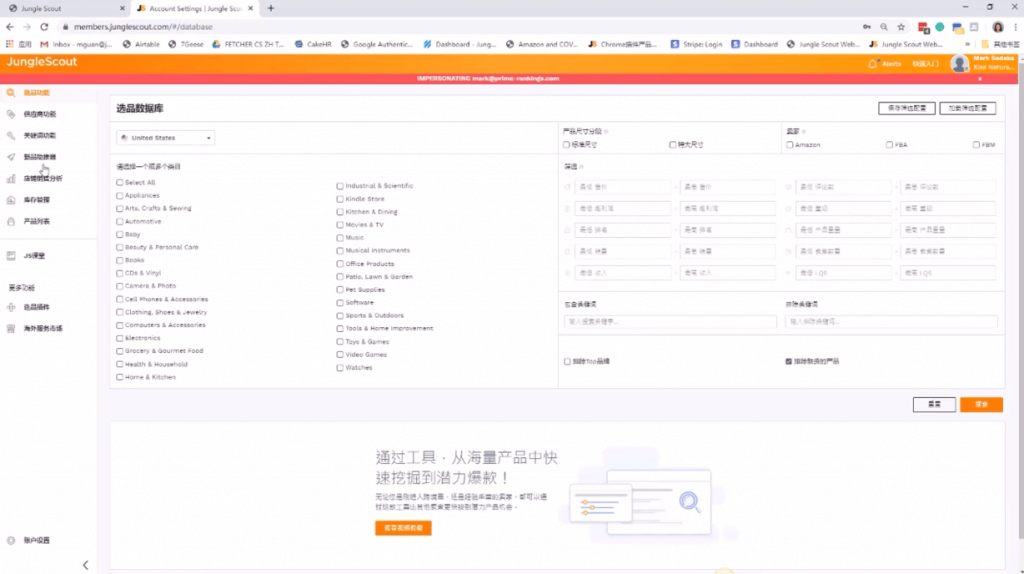The height and width of the screenshot is (574, 1024).
Task: Focus the include keywords input field
Action: coord(670,322)
